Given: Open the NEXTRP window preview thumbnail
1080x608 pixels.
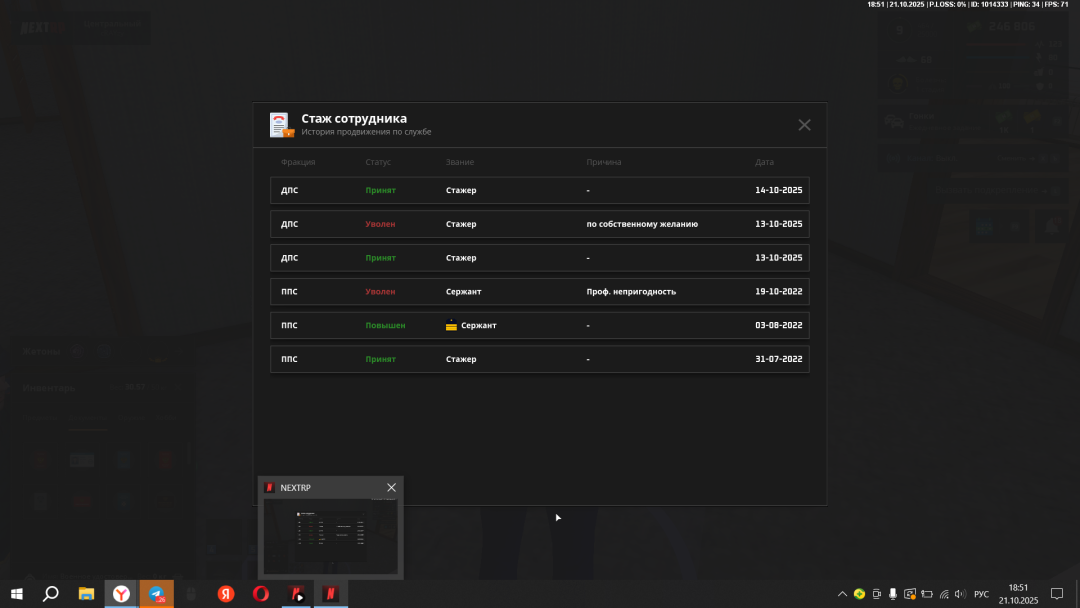Looking at the screenshot, I should click(x=330, y=535).
